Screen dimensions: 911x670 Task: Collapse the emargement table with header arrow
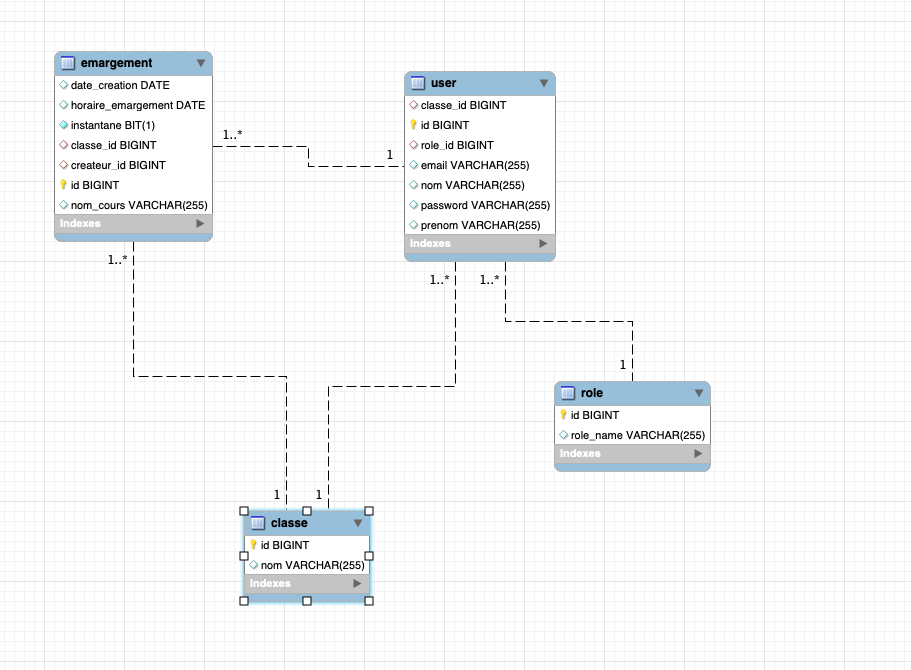(200, 63)
